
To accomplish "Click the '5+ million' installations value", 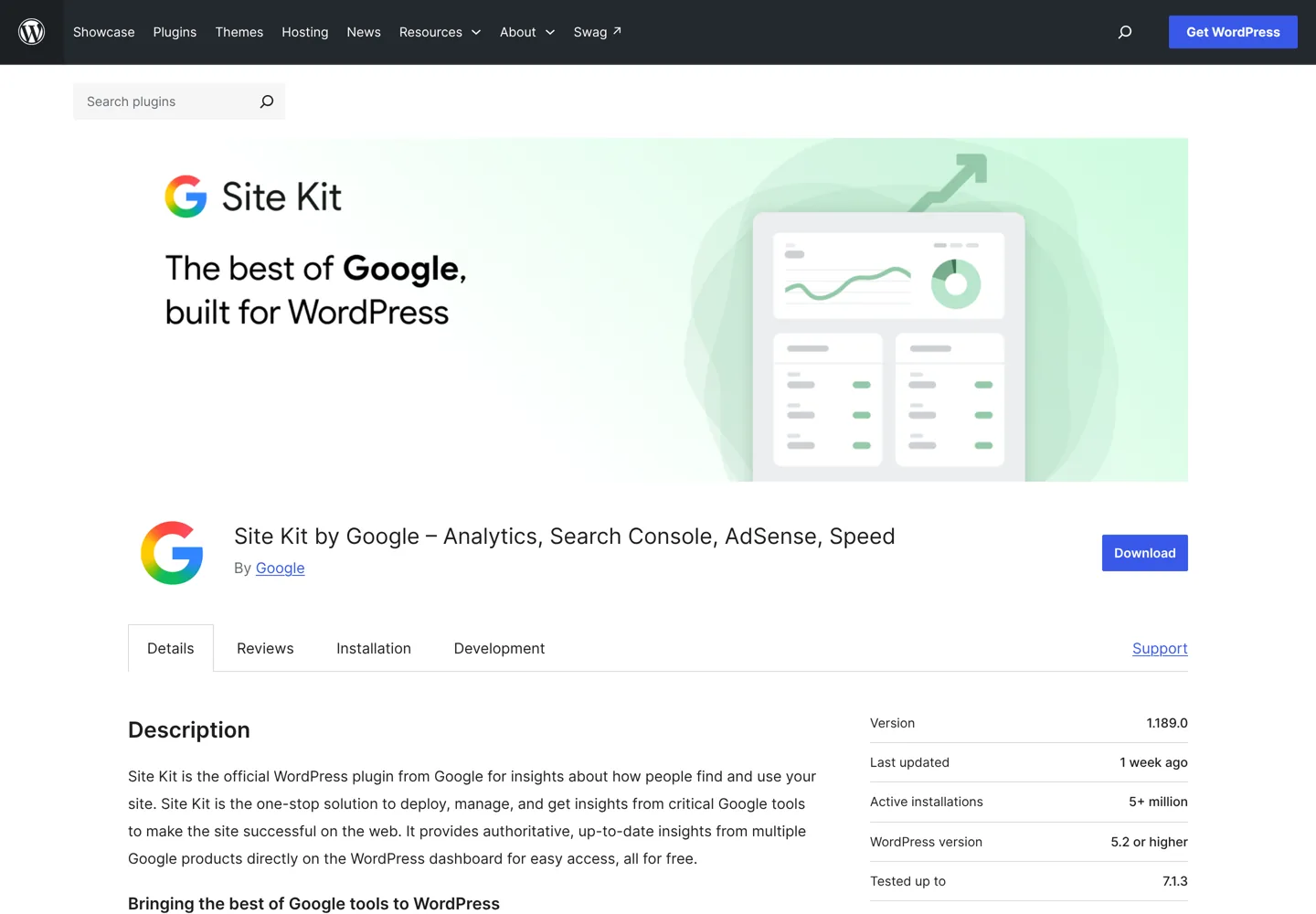I will (x=1158, y=802).
